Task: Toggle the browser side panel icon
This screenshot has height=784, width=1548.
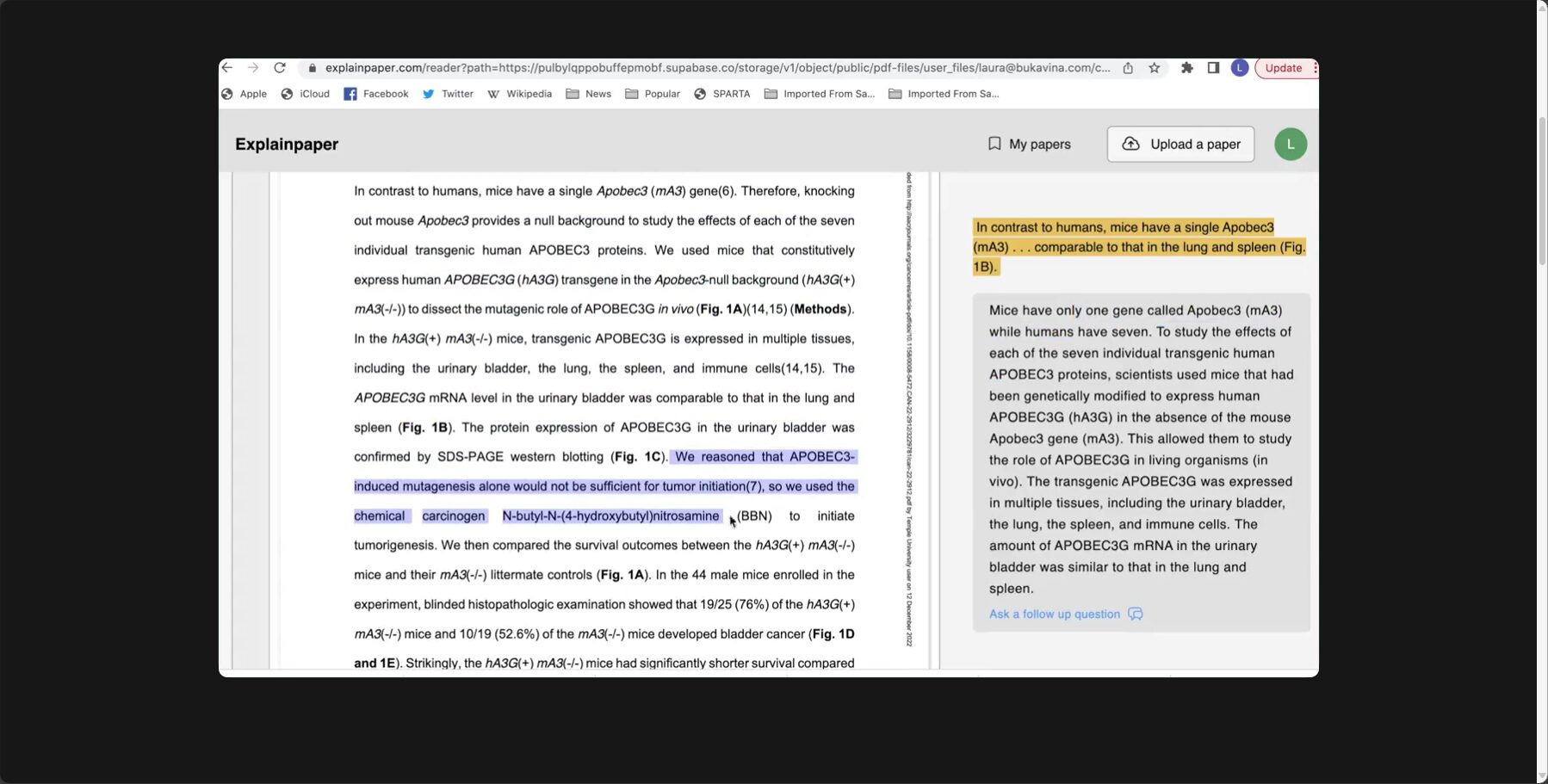Action: click(1213, 68)
